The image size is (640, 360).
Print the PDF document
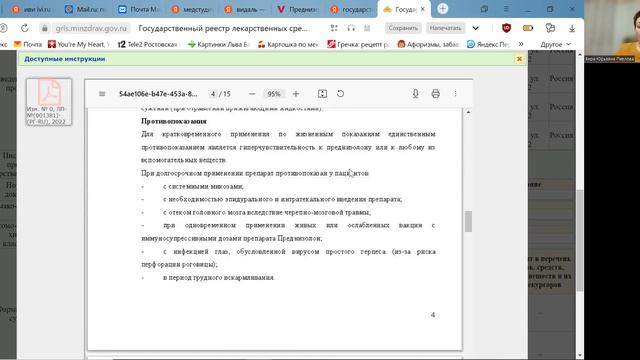click(436, 94)
